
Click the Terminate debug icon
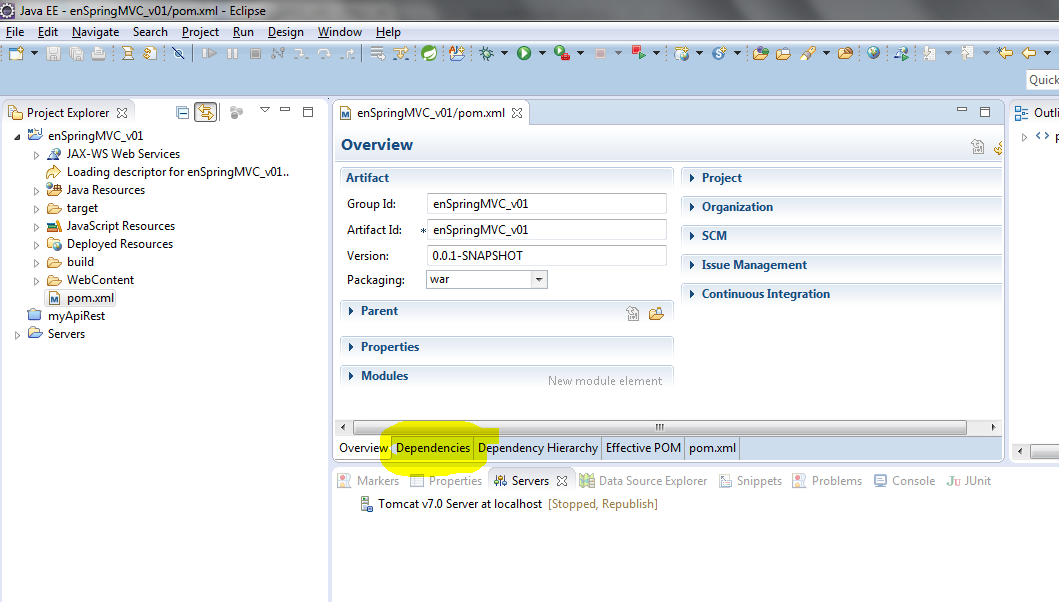(255, 53)
